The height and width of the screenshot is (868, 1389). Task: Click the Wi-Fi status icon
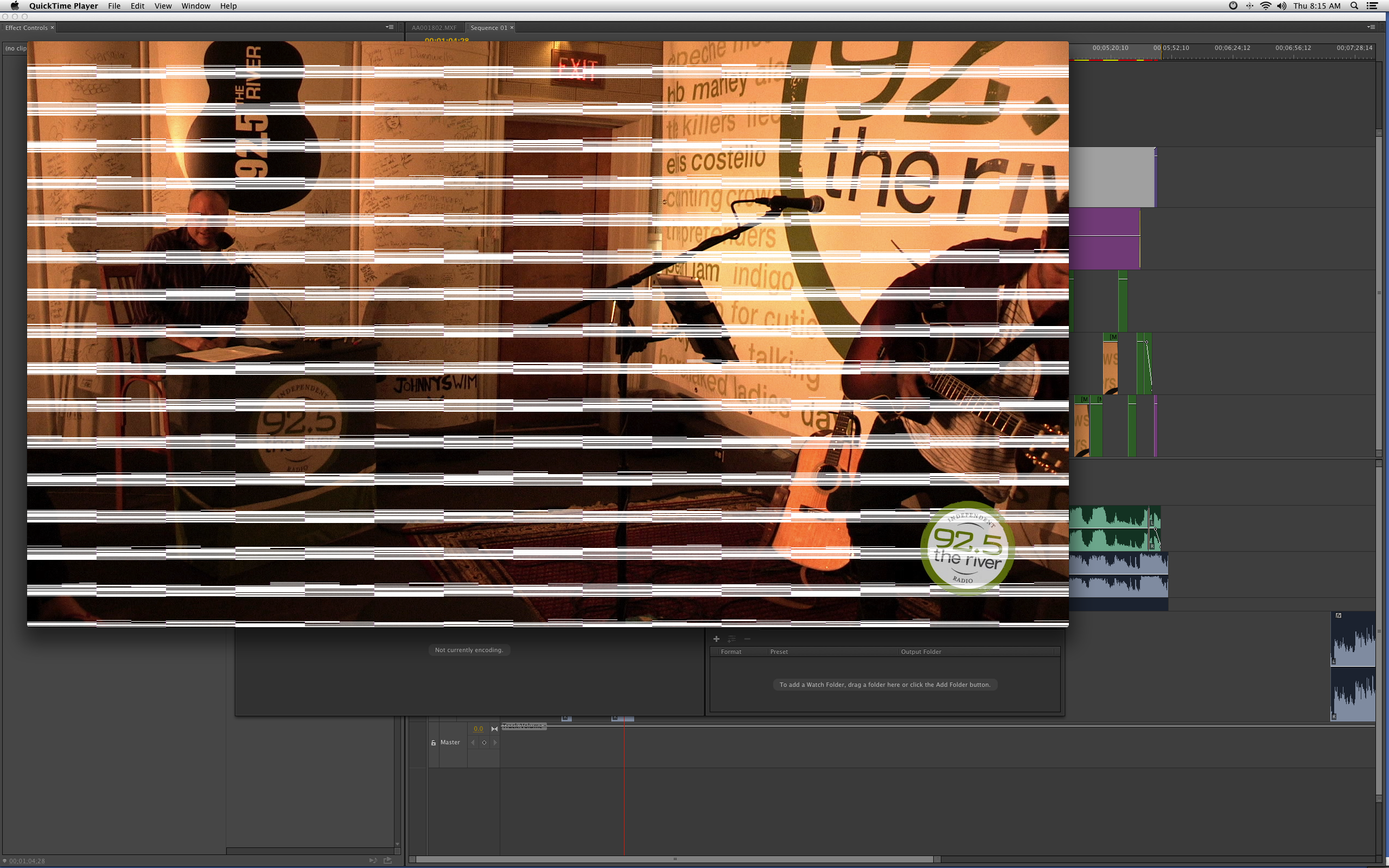coord(1265,6)
